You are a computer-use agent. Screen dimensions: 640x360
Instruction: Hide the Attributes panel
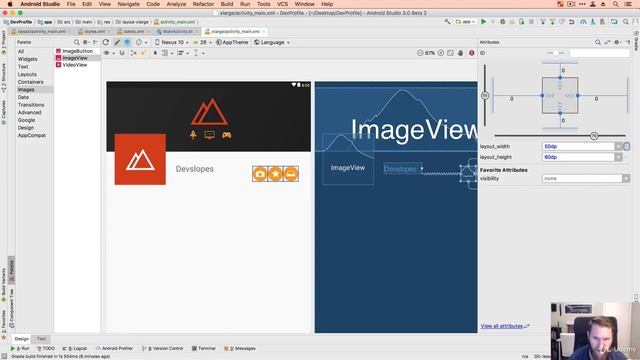(628, 42)
